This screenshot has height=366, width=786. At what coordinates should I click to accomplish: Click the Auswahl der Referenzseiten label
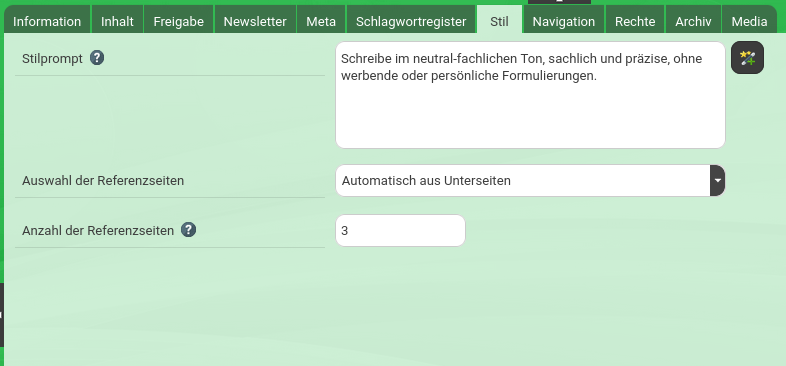coord(103,180)
